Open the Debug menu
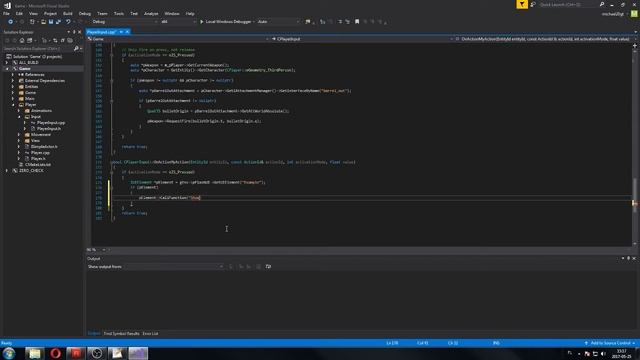This screenshot has height=360, width=640. click(x=85, y=13)
